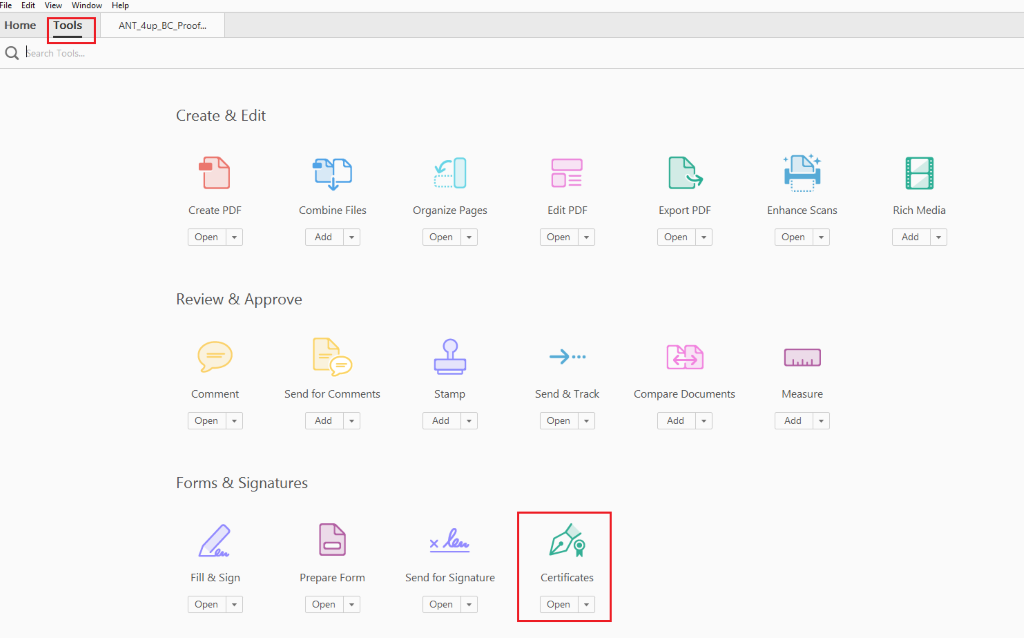
Task: Open the Organize Pages tool icon
Action: click(450, 173)
